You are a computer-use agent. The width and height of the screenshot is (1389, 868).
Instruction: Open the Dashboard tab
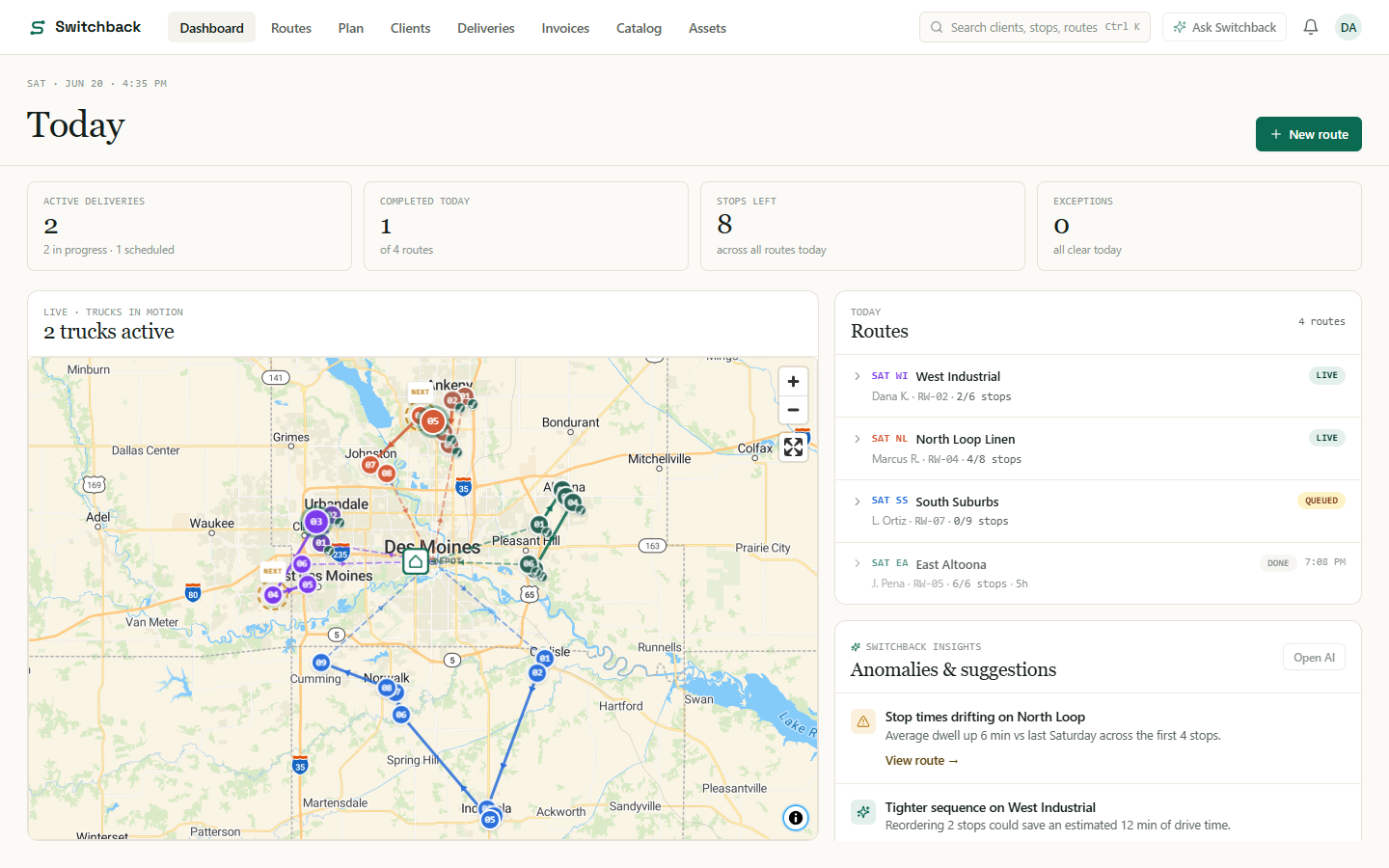coord(211,28)
